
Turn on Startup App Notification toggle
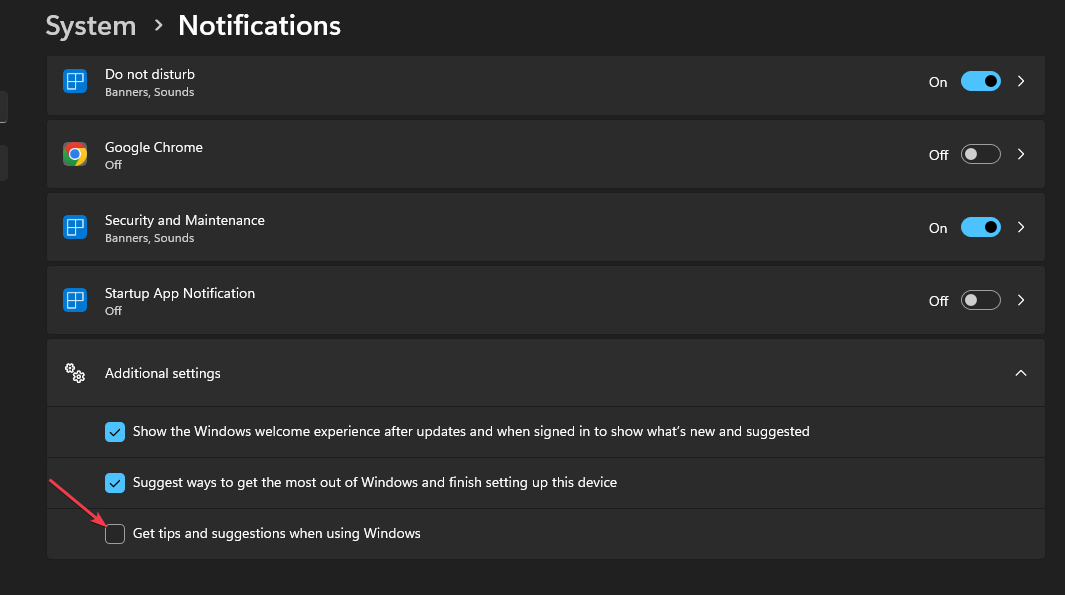coord(980,300)
